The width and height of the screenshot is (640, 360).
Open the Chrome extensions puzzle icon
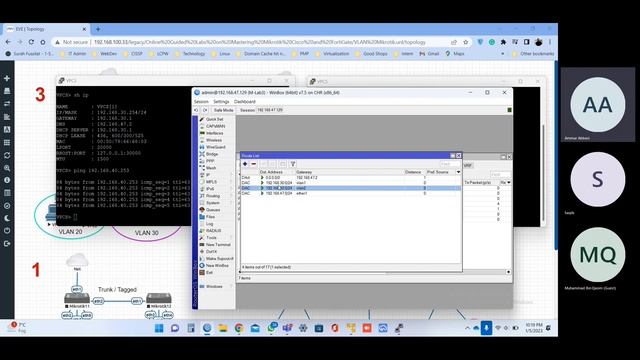[503, 42]
